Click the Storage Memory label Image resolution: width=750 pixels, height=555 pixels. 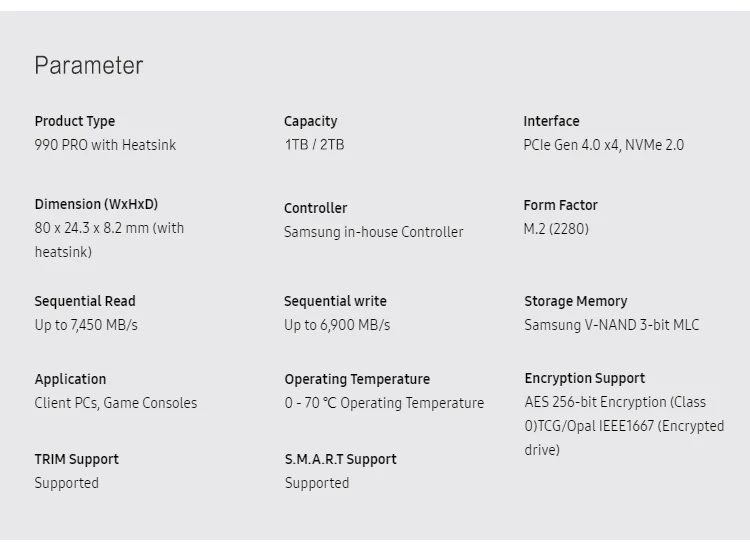pos(576,301)
